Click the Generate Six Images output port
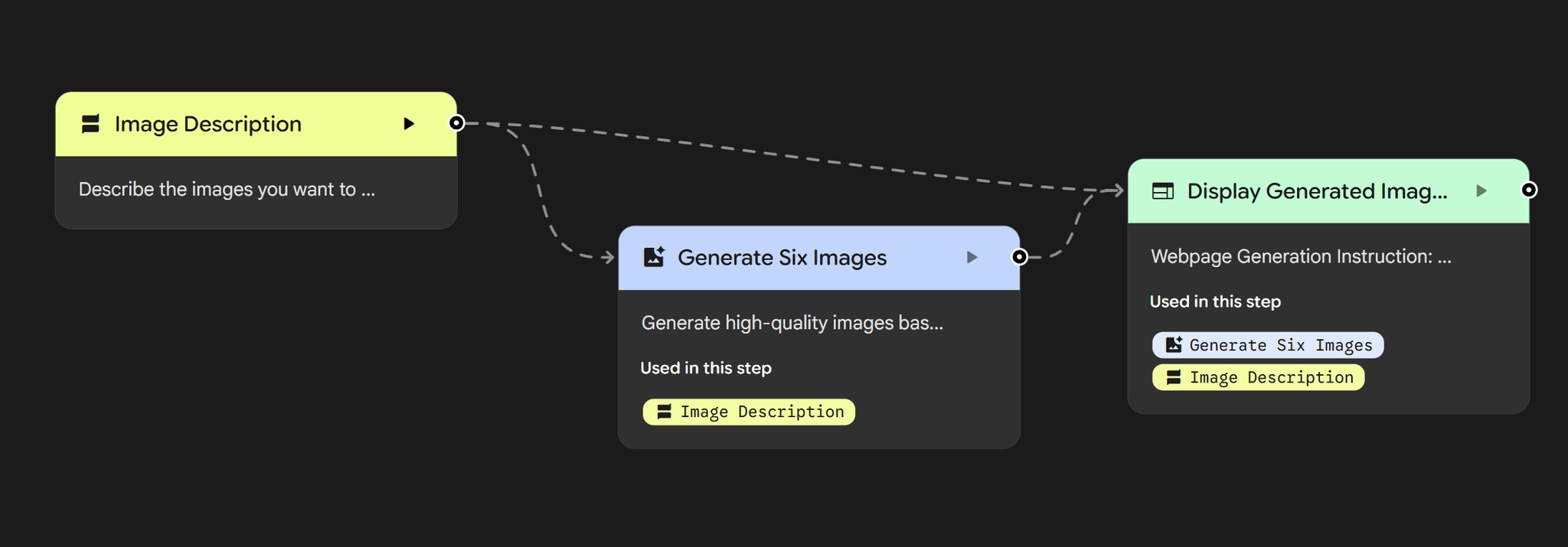Viewport: 1568px width, 547px height. (x=1019, y=257)
